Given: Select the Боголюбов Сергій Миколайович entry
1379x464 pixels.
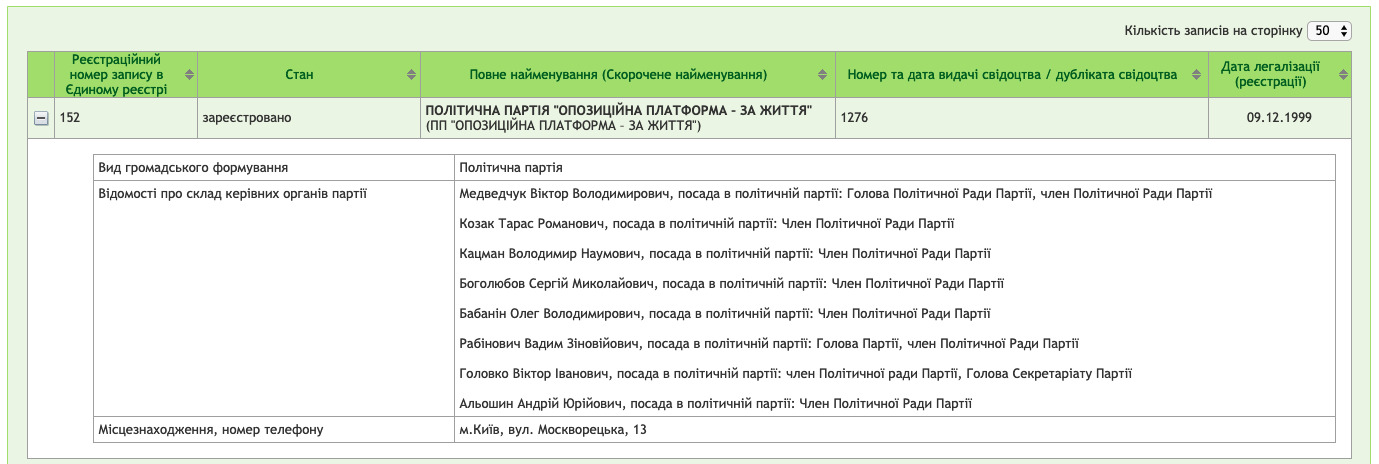Looking at the screenshot, I should [731, 284].
